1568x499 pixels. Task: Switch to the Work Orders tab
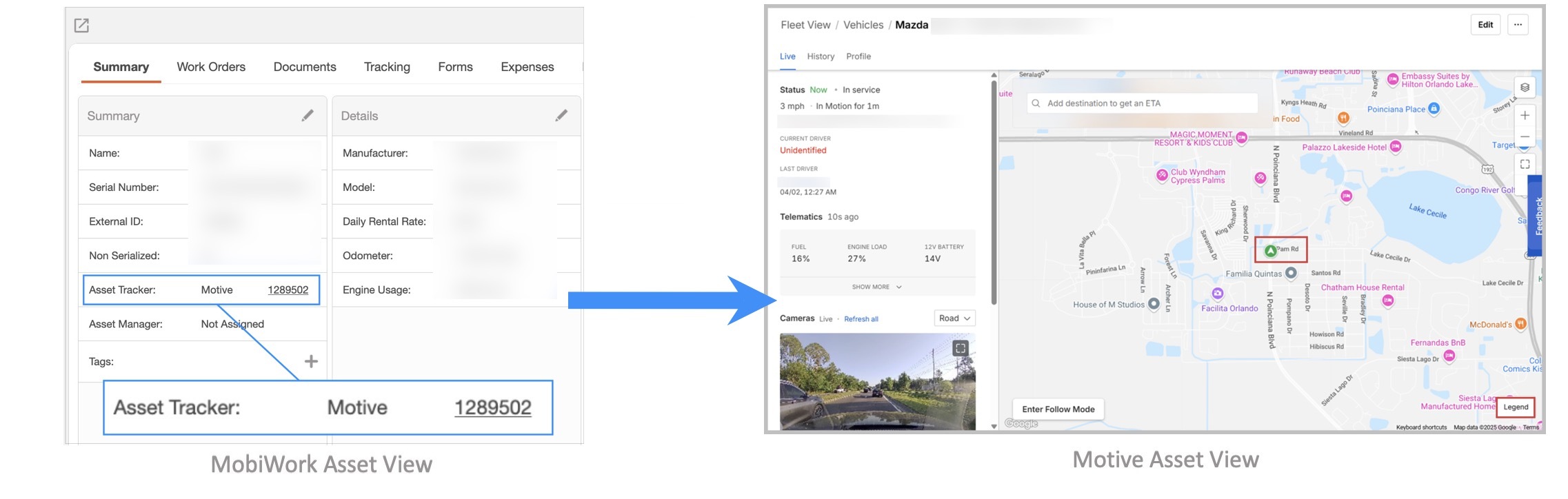coord(211,67)
